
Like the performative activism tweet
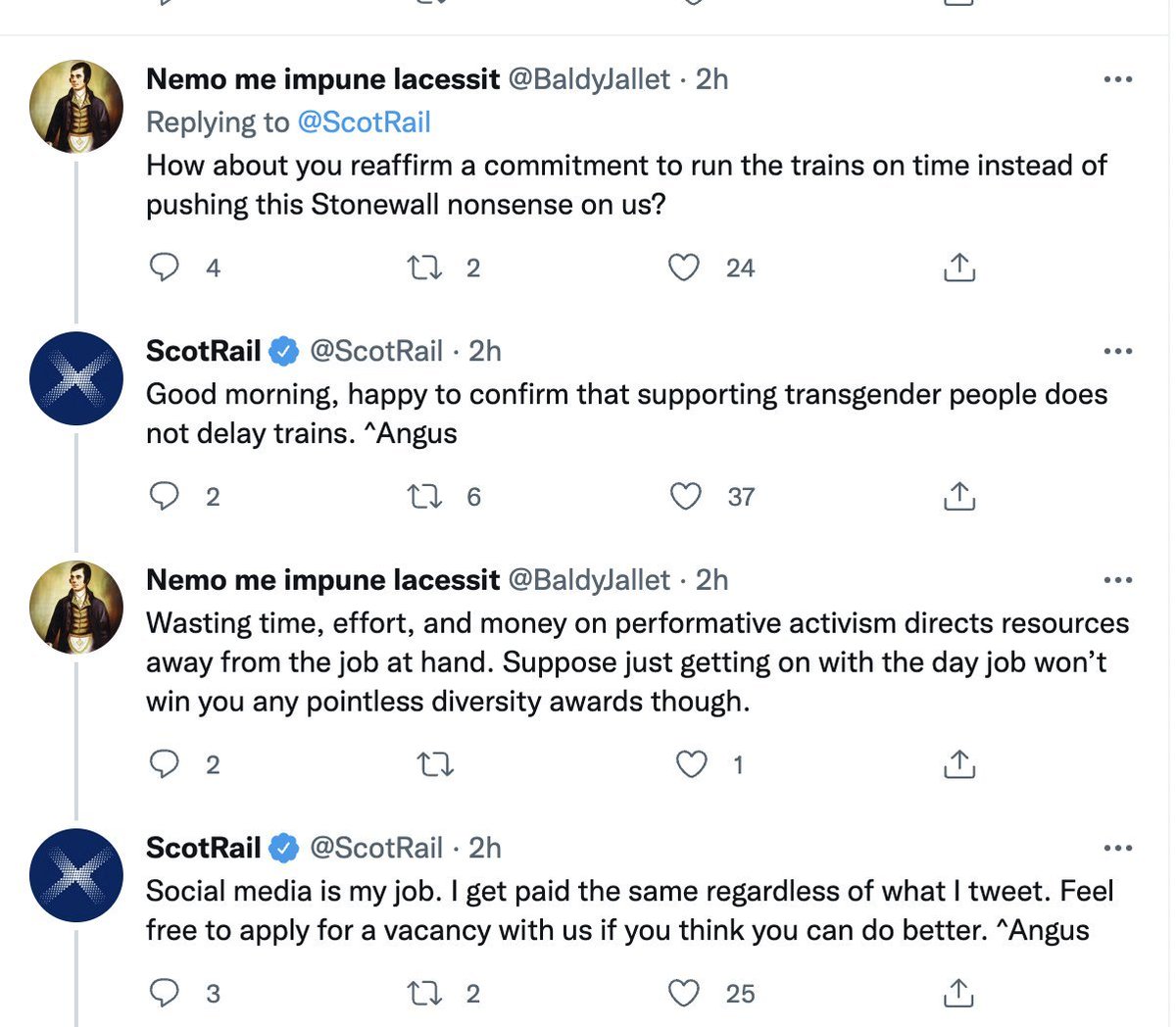coord(692,764)
